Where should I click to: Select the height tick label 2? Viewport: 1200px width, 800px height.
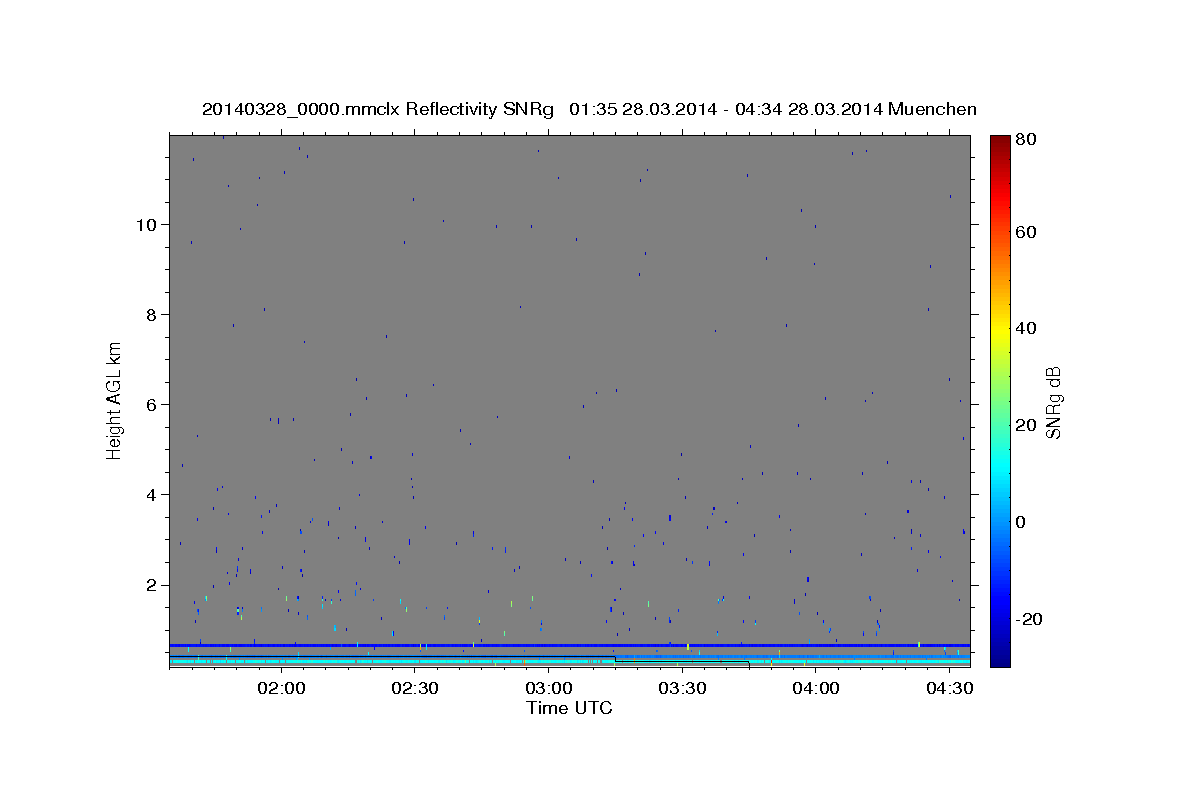[150, 585]
